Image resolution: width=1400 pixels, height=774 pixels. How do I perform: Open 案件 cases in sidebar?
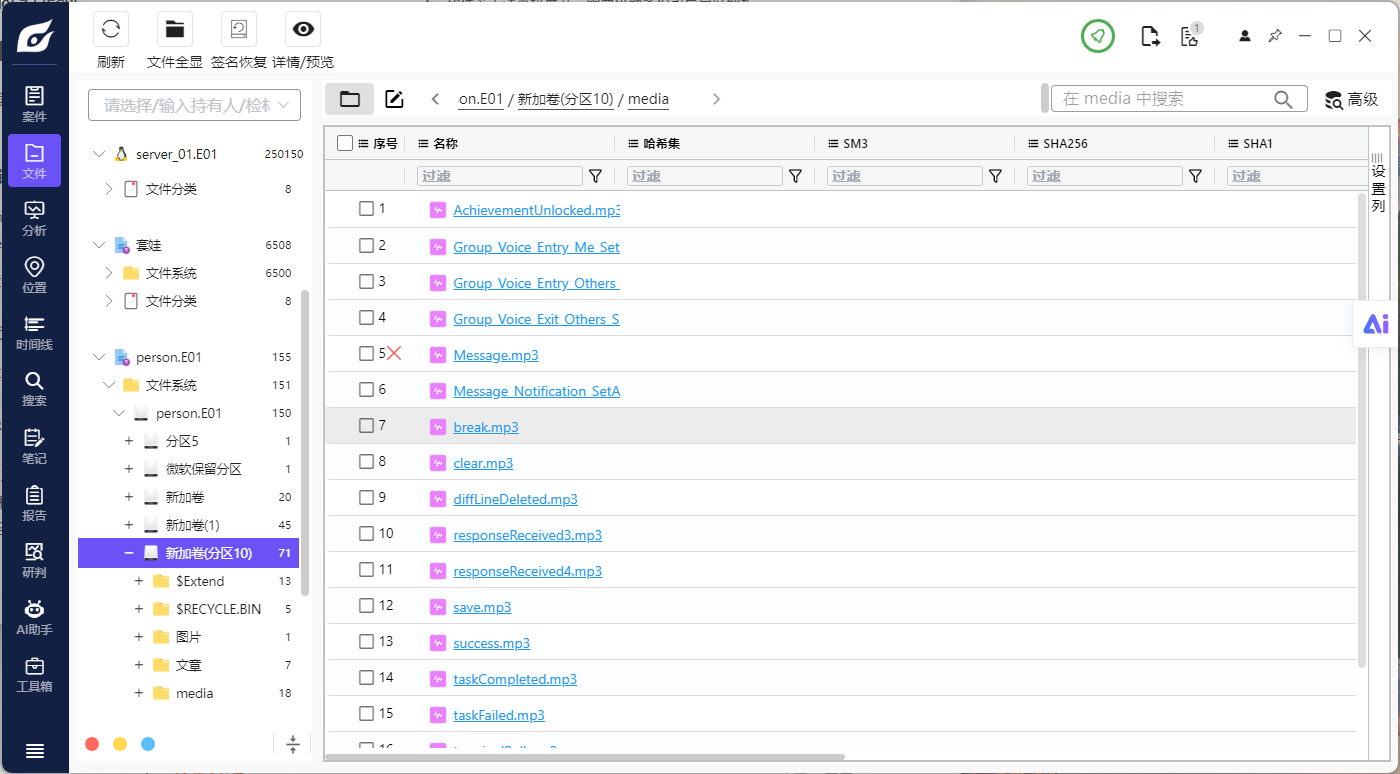tap(34, 104)
